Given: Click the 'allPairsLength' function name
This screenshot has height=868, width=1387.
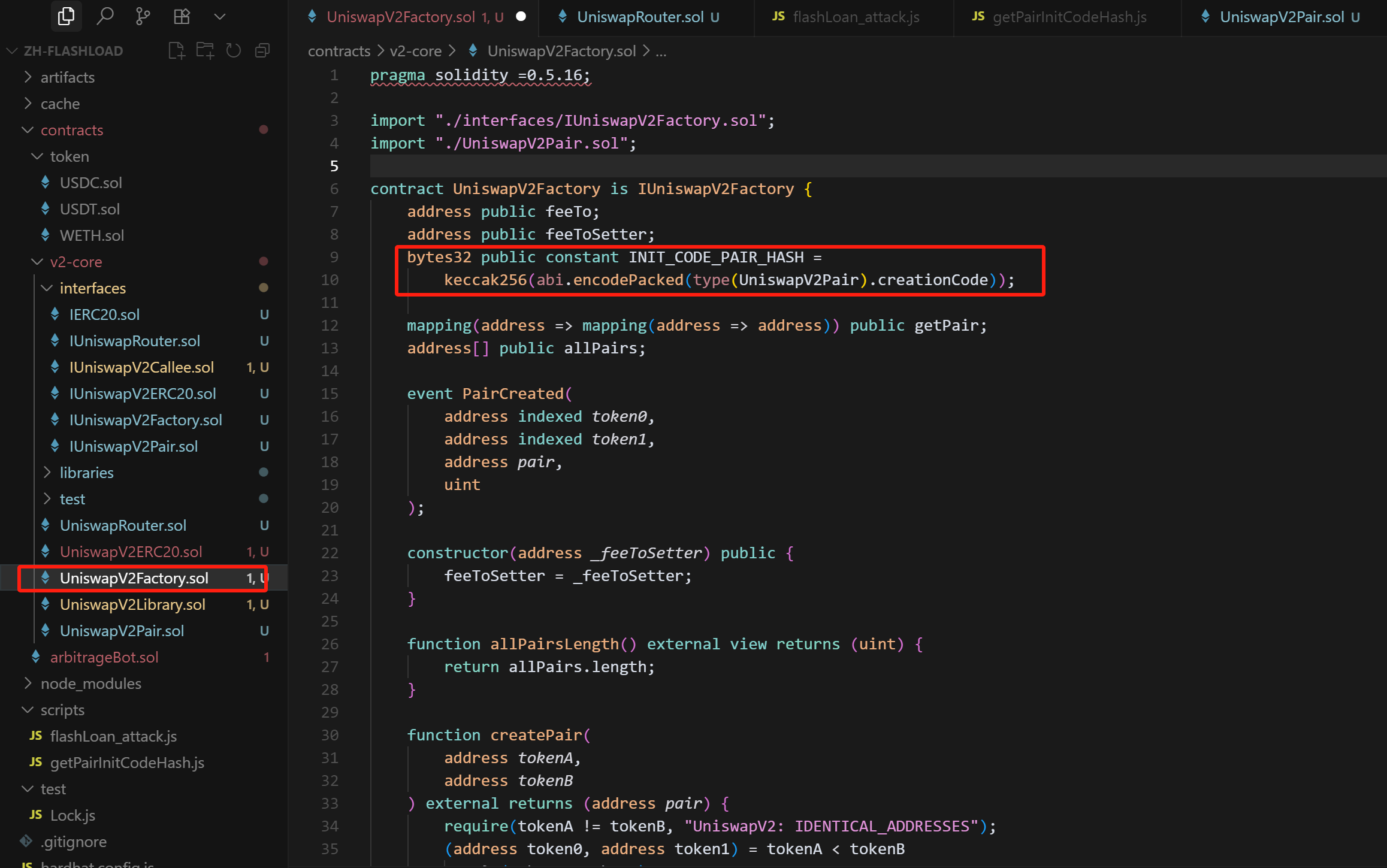Looking at the screenshot, I should pyautogui.click(x=554, y=644).
